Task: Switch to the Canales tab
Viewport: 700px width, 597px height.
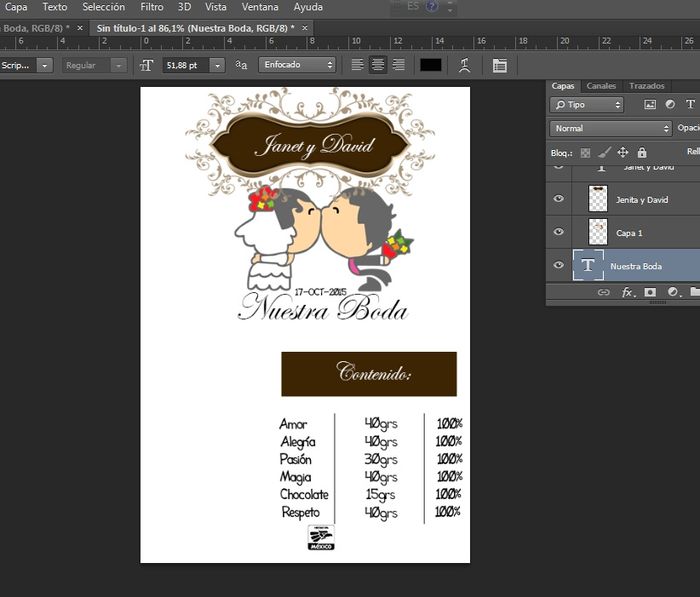Action: pos(601,86)
